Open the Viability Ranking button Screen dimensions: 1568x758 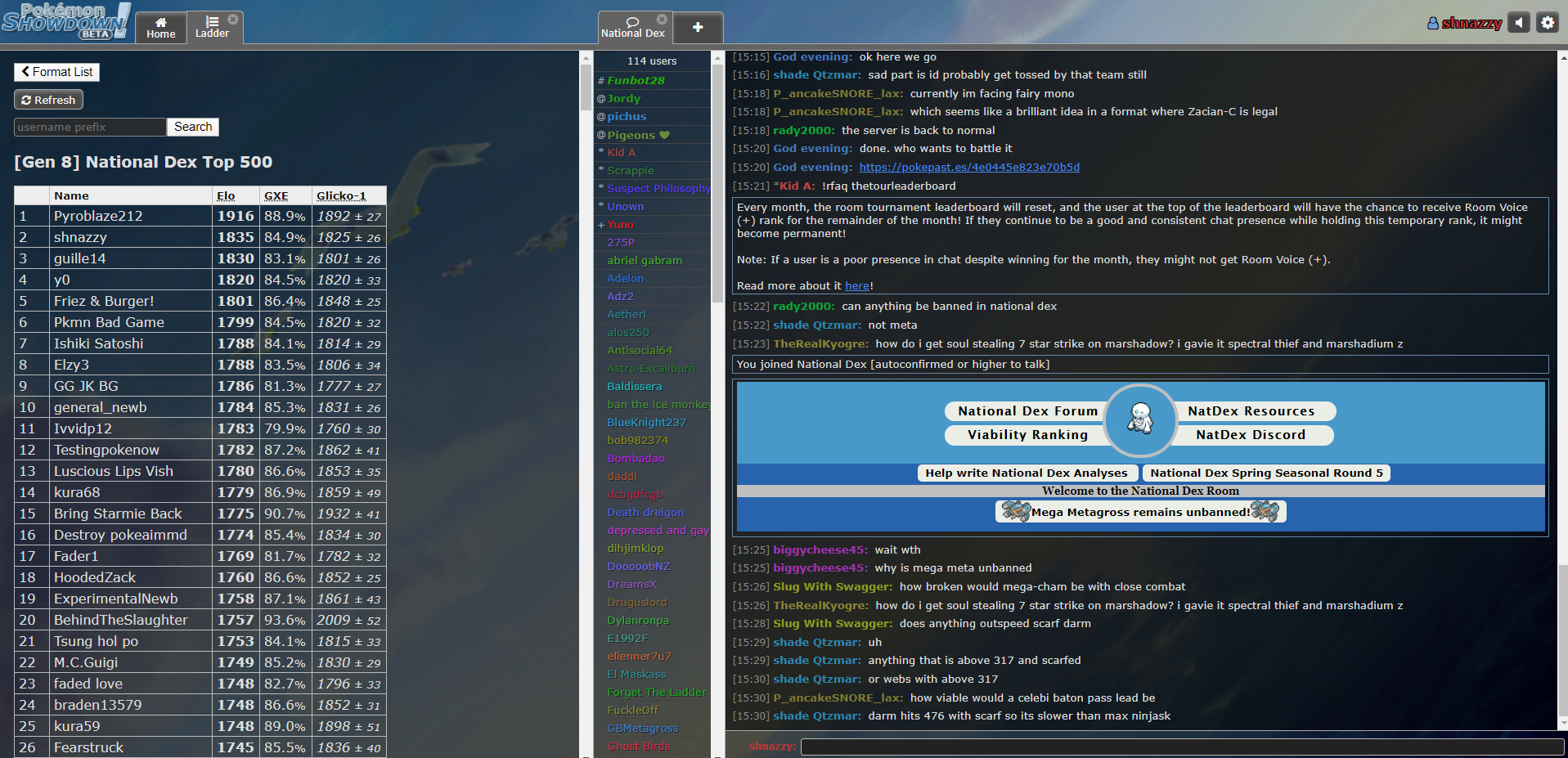[x=1027, y=435]
